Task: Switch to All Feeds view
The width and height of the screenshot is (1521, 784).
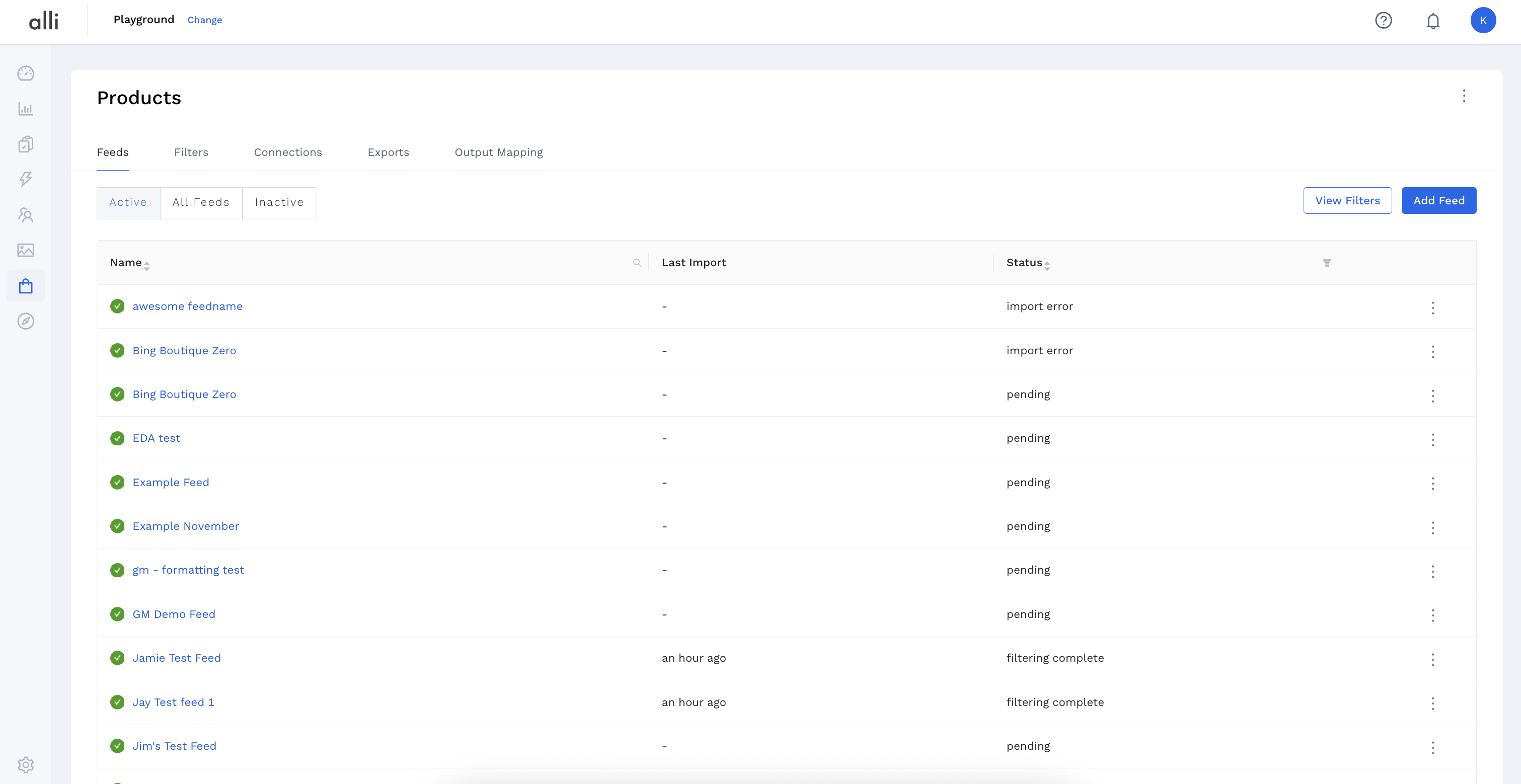Action: click(x=201, y=202)
